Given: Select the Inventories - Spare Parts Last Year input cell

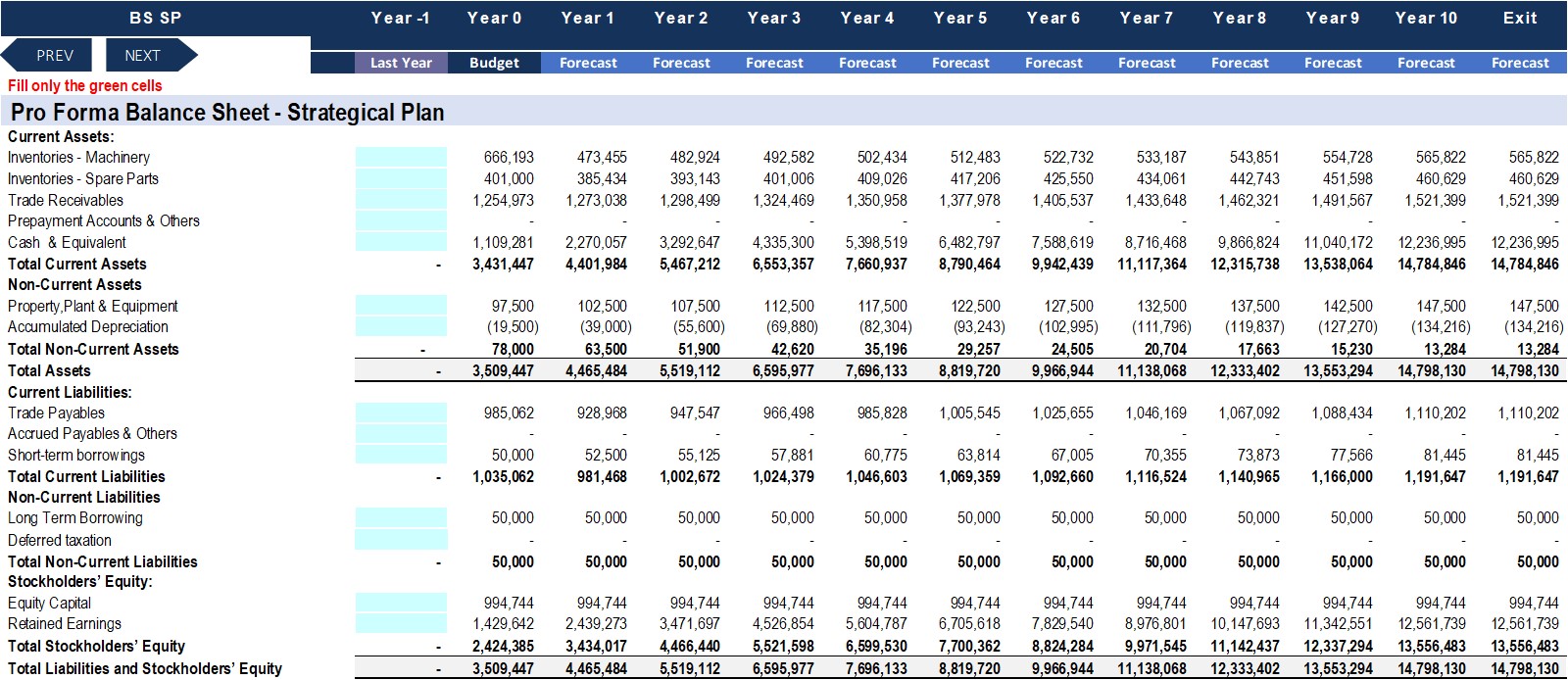Looking at the screenshot, I should point(401,179).
